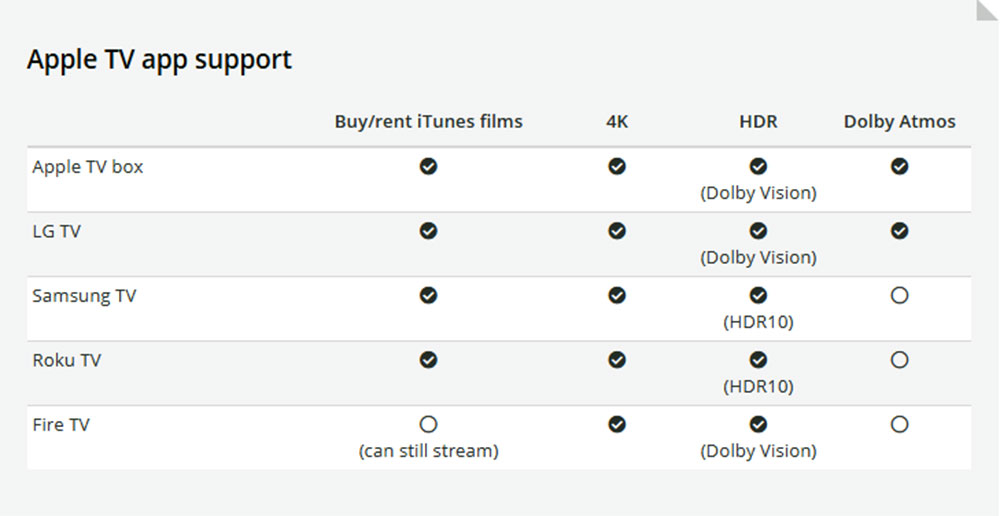Select the Roku TV row label
The image size is (1000, 516).
click(66, 360)
